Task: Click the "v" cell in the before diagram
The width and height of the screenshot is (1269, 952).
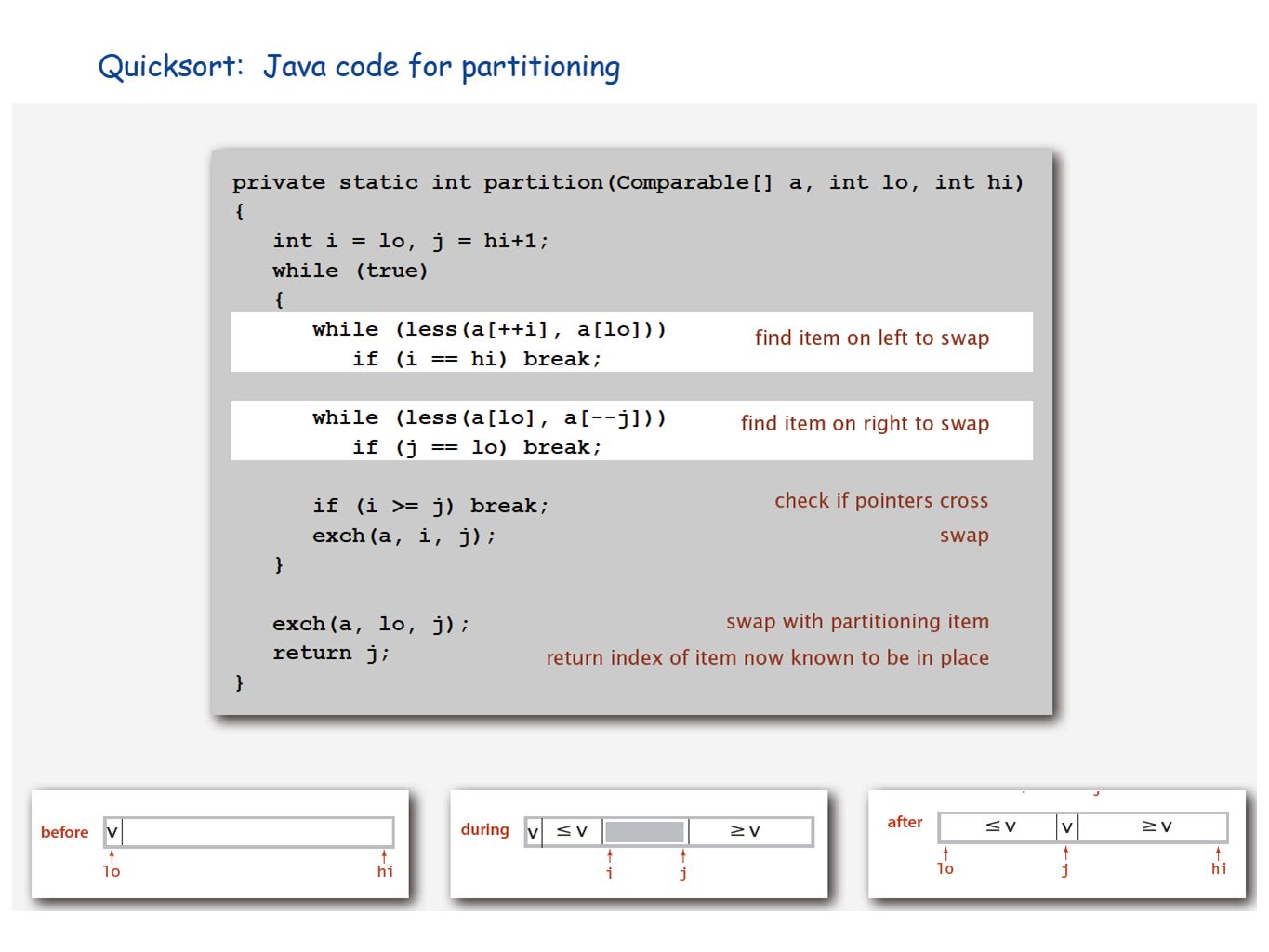Action: [x=112, y=832]
